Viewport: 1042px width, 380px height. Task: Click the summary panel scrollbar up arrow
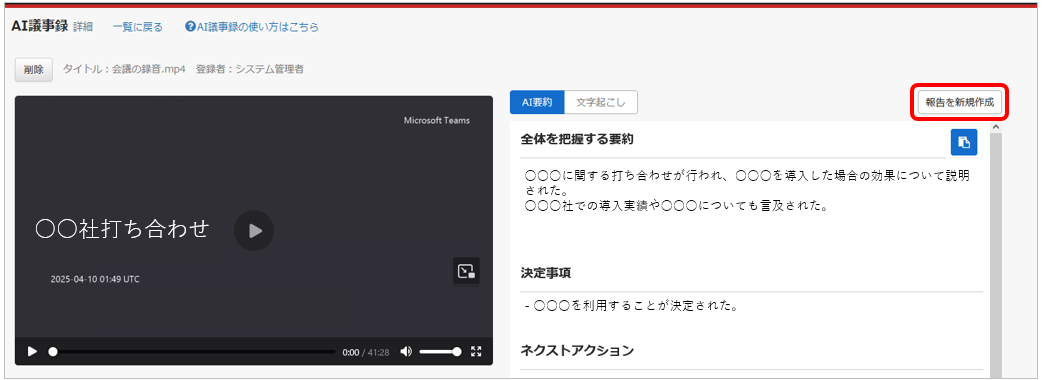(995, 126)
